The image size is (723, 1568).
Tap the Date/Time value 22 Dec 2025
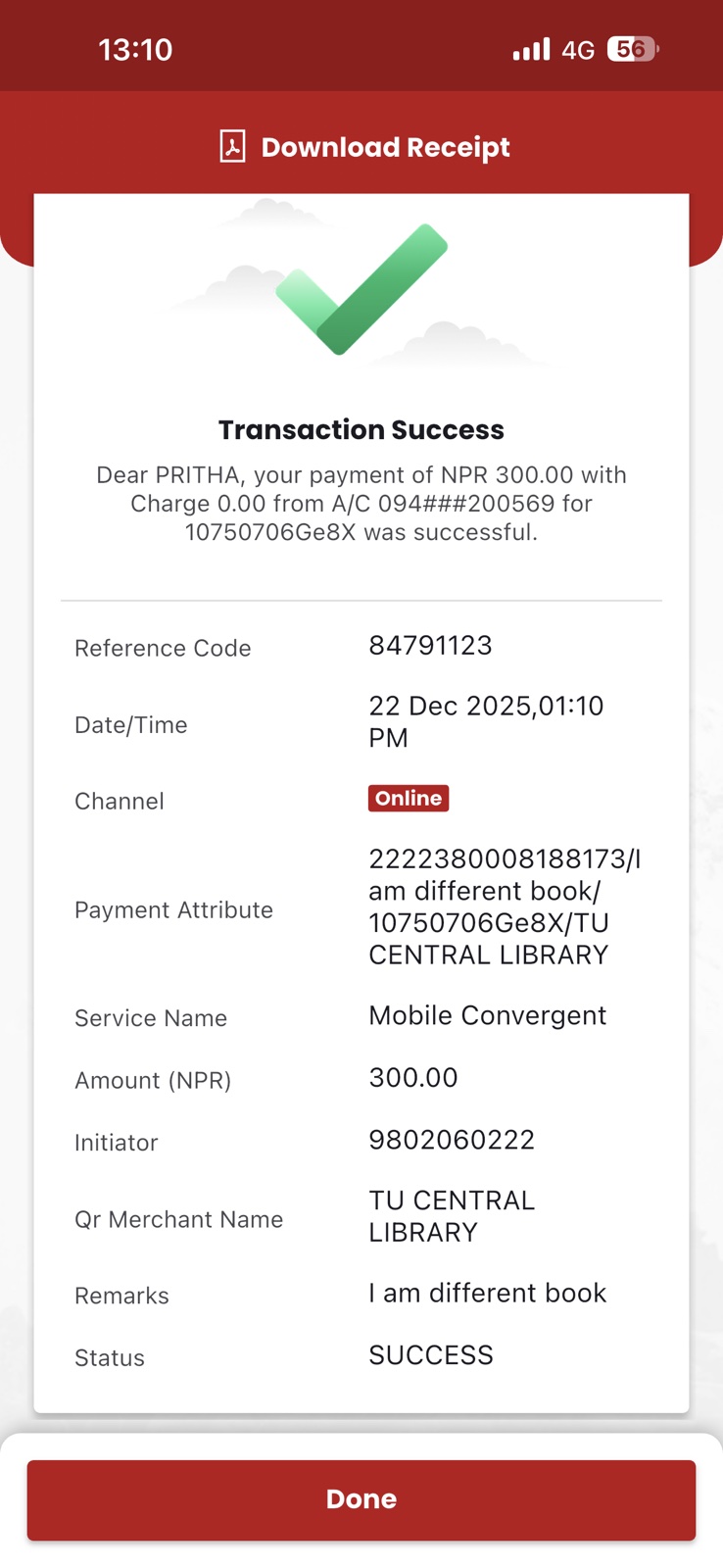click(x=486, y=721)
